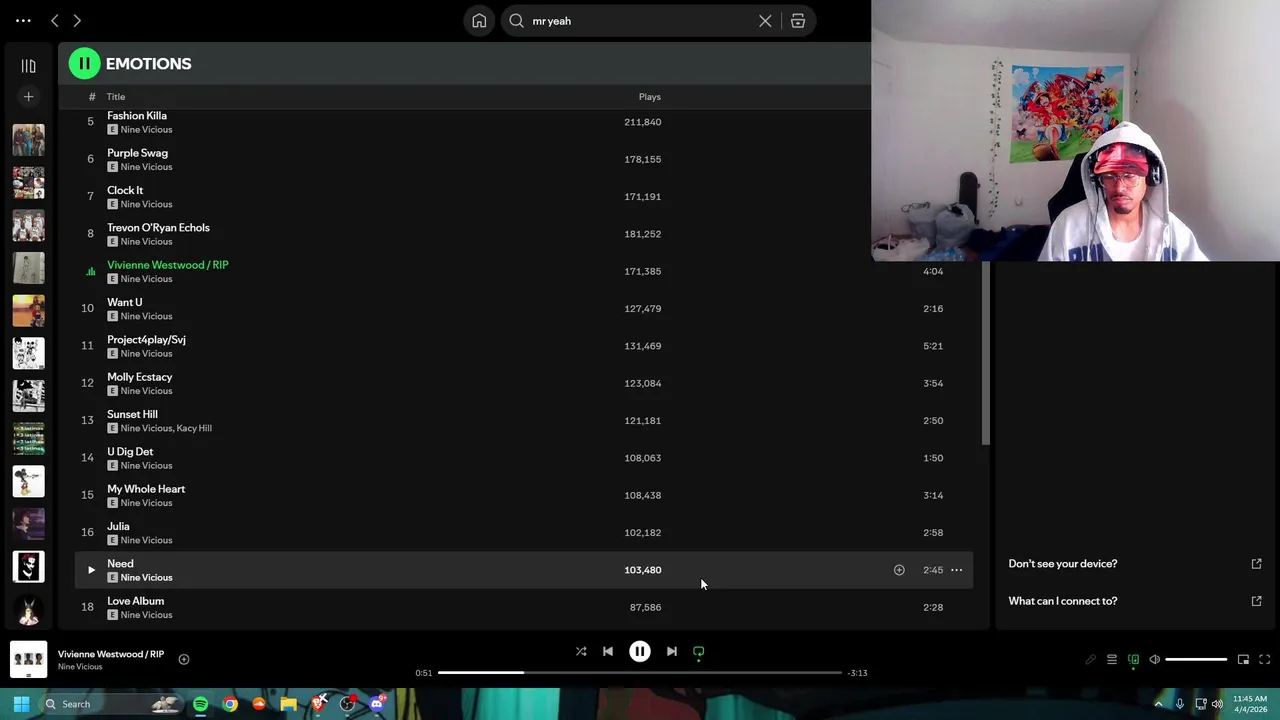Open Nine Vicious artist link in player bar

coord(80,667)
